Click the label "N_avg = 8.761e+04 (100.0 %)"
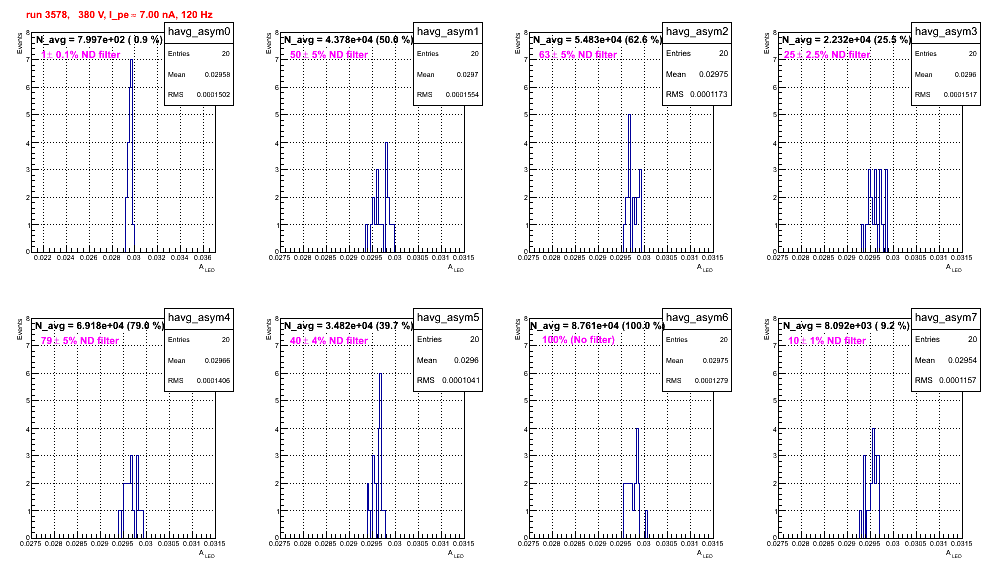The width and height of the screenshot is (996, 572). pos(597,325)
